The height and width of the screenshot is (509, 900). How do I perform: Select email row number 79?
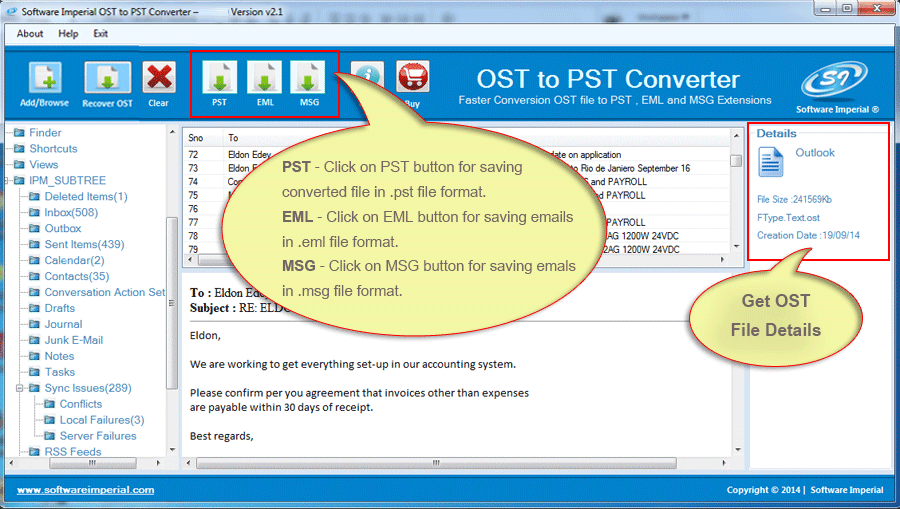(456, 249)
